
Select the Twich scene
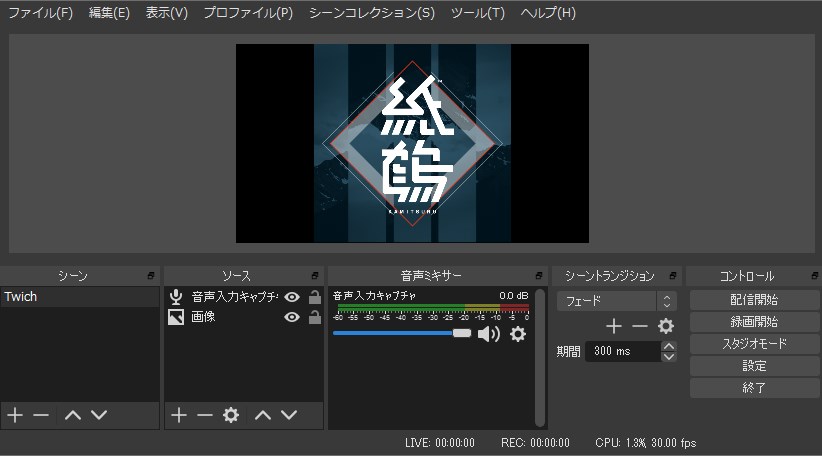tap(80, 297)
